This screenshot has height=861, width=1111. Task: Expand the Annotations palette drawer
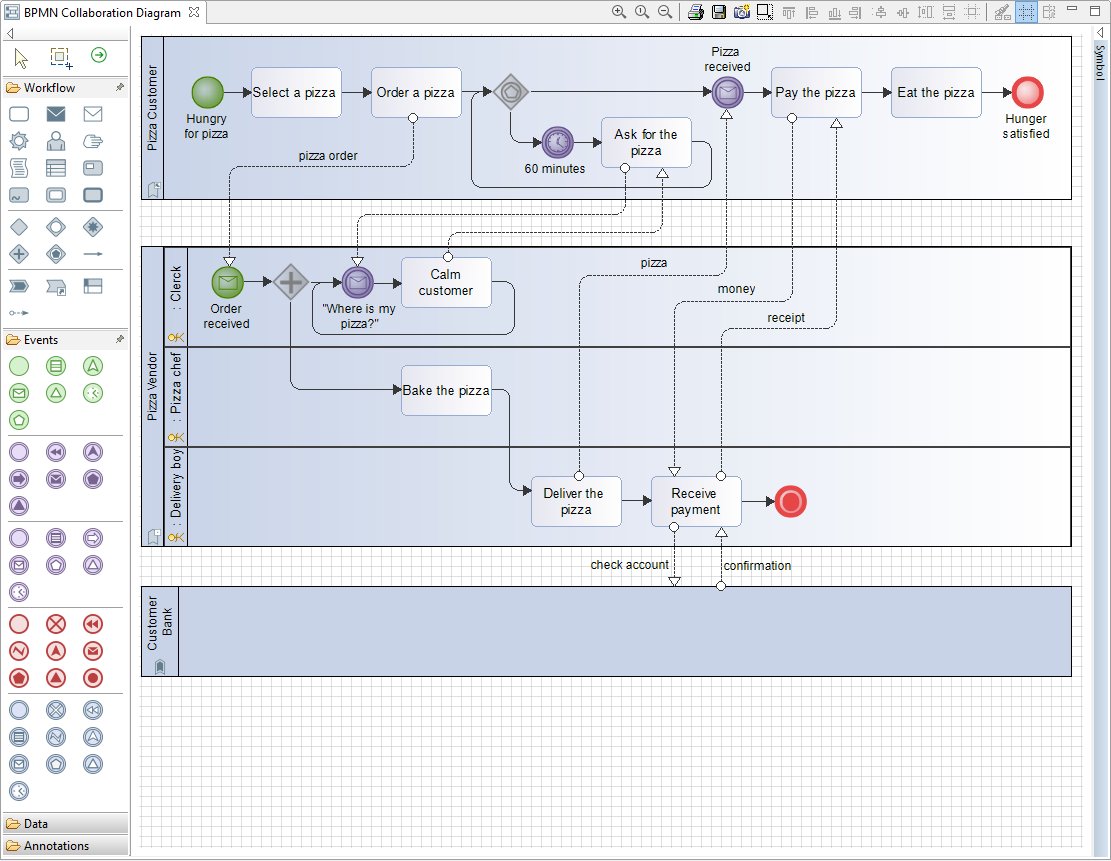click(65, 845)
